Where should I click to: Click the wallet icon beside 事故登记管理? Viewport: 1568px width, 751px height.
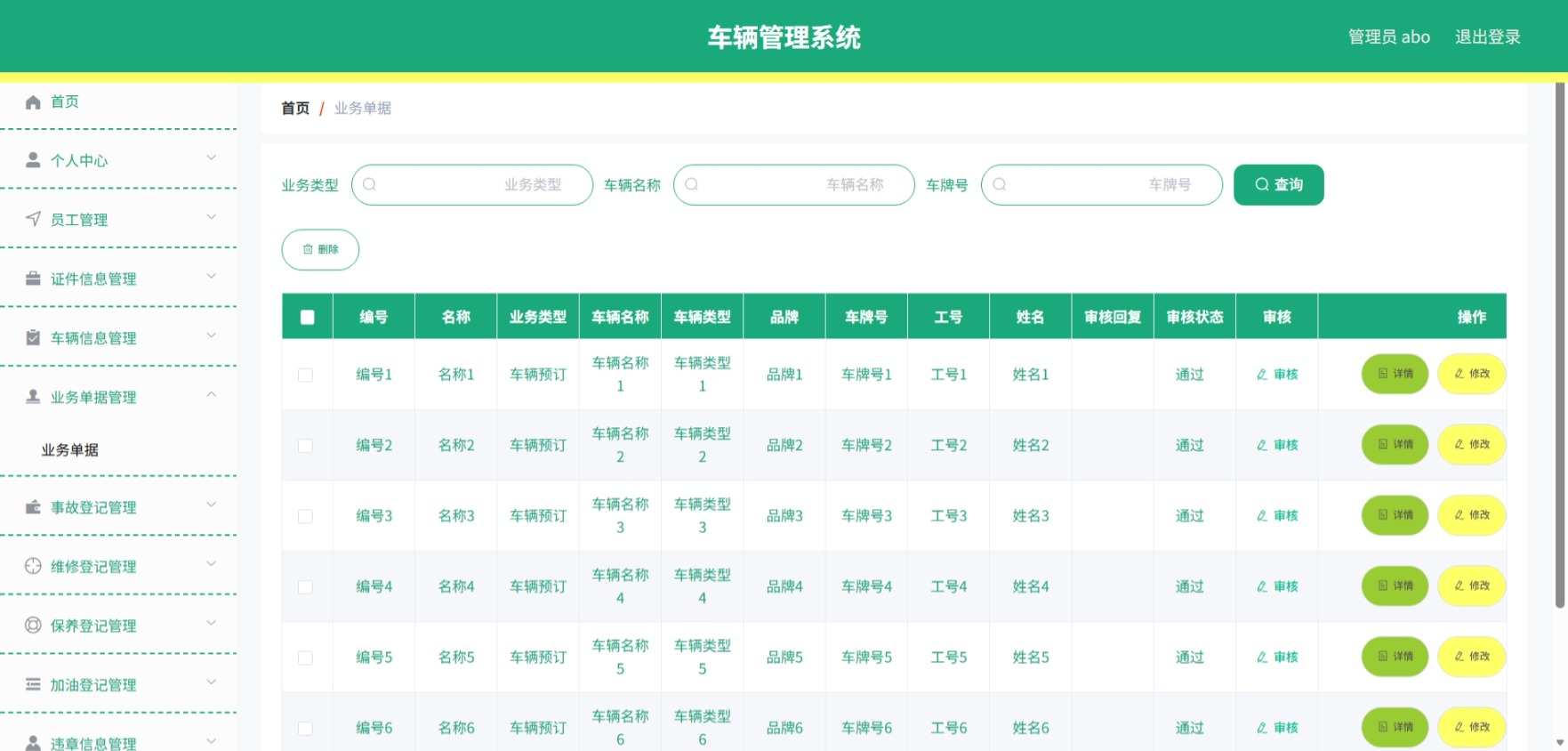pyautogui.click(x=33, y=507)
